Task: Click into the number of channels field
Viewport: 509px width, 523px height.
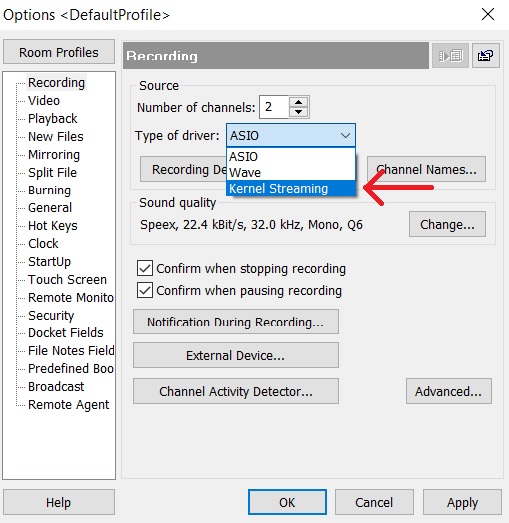Action: click(274, 107)
